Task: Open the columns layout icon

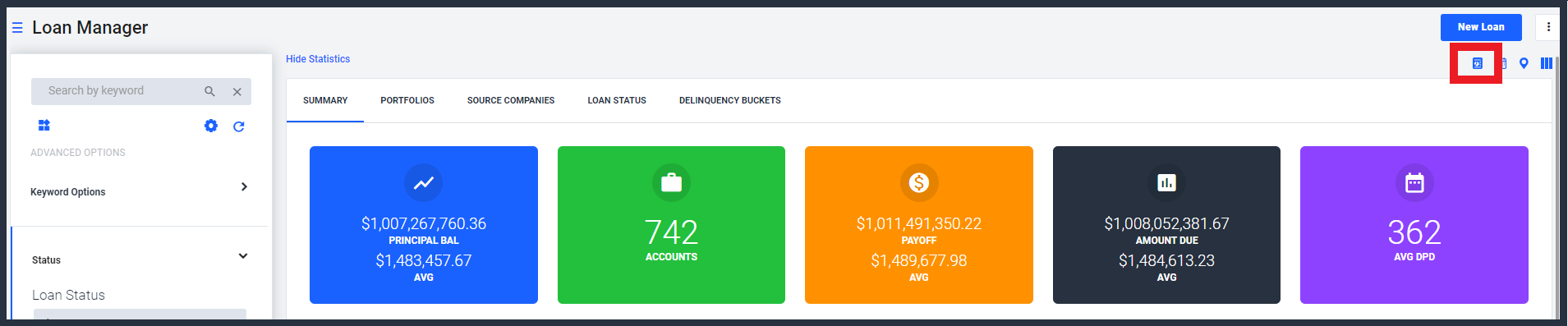Action: [x=1547, y=63]
